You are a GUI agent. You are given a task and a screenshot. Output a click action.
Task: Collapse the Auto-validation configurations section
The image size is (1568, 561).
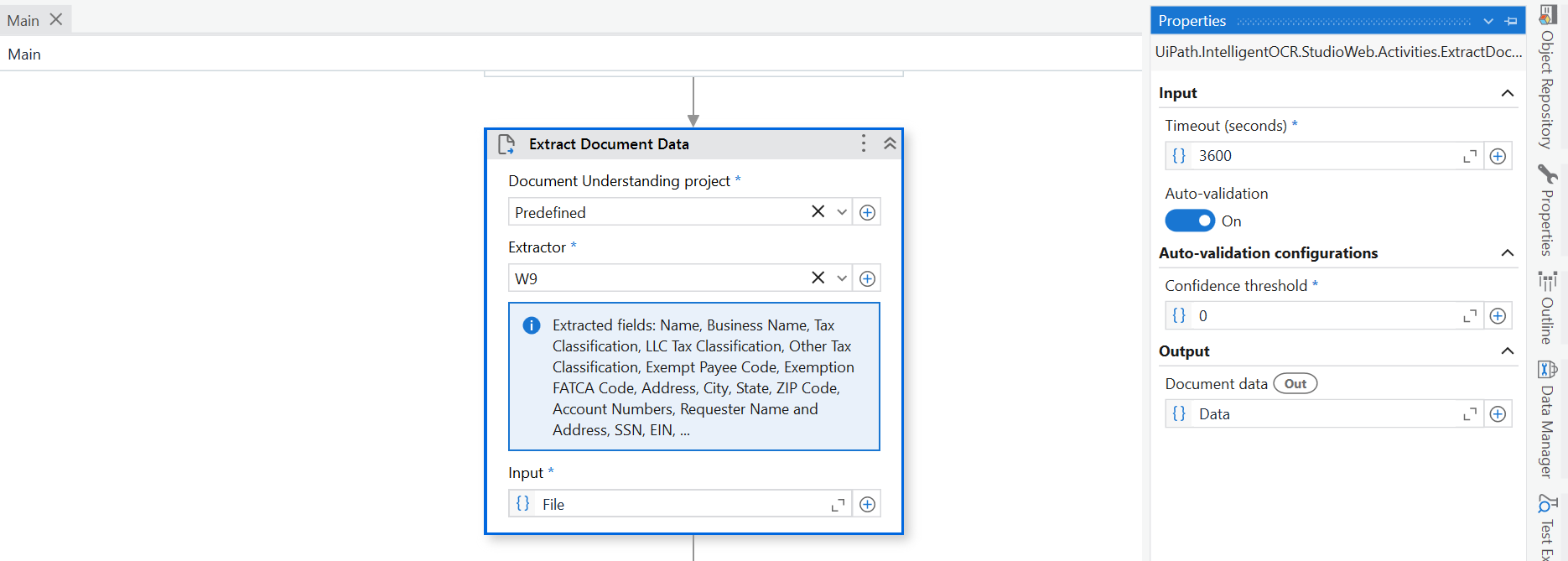pyautogui.click(x=1507, y=253)
